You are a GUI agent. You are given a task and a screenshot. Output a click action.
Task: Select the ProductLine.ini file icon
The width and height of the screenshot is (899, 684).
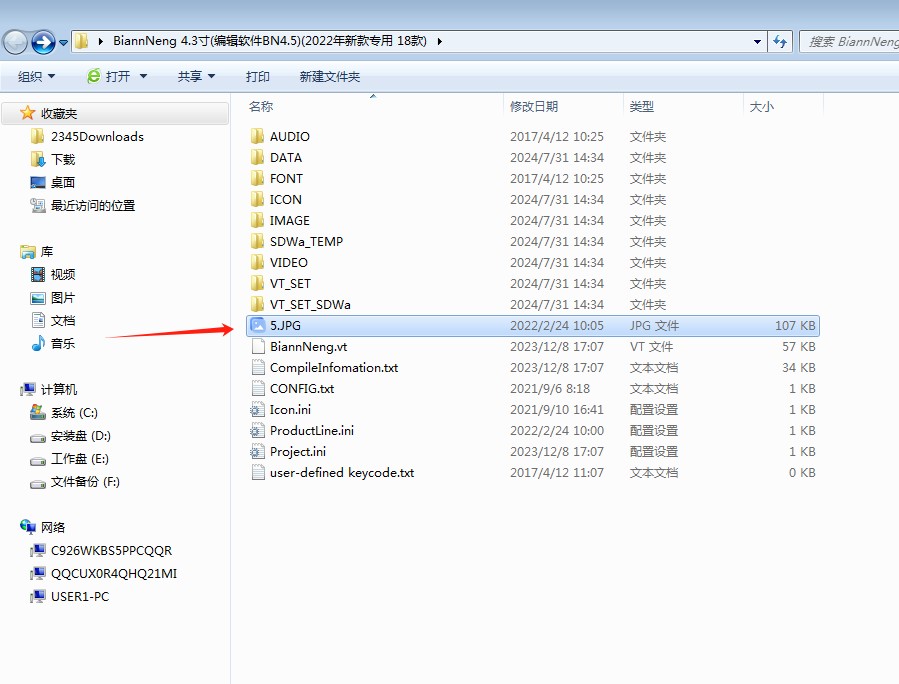tap(257, 431)
